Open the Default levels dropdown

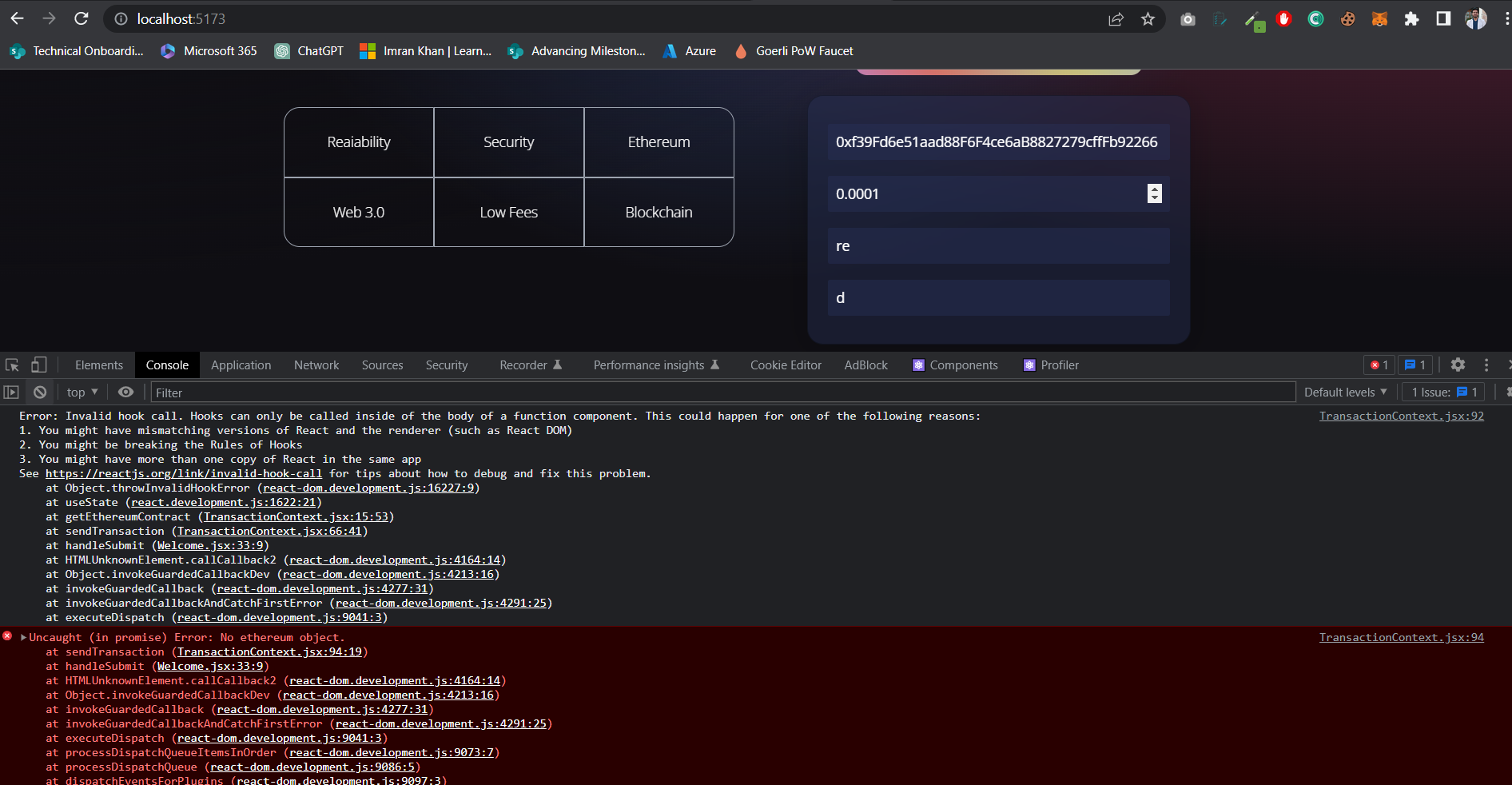pyautogui.click(x=1346, y=392)
